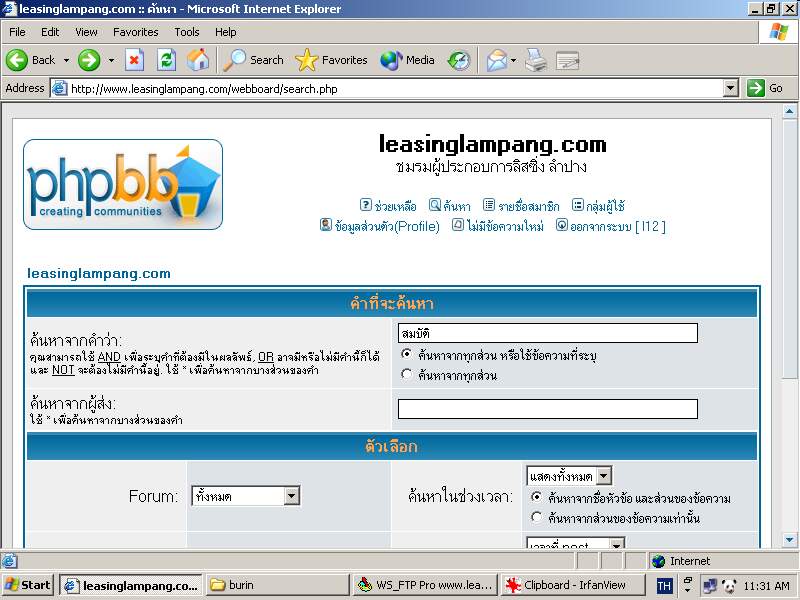
Task: Select the second keyword search radio option
Action: point(406,374)
